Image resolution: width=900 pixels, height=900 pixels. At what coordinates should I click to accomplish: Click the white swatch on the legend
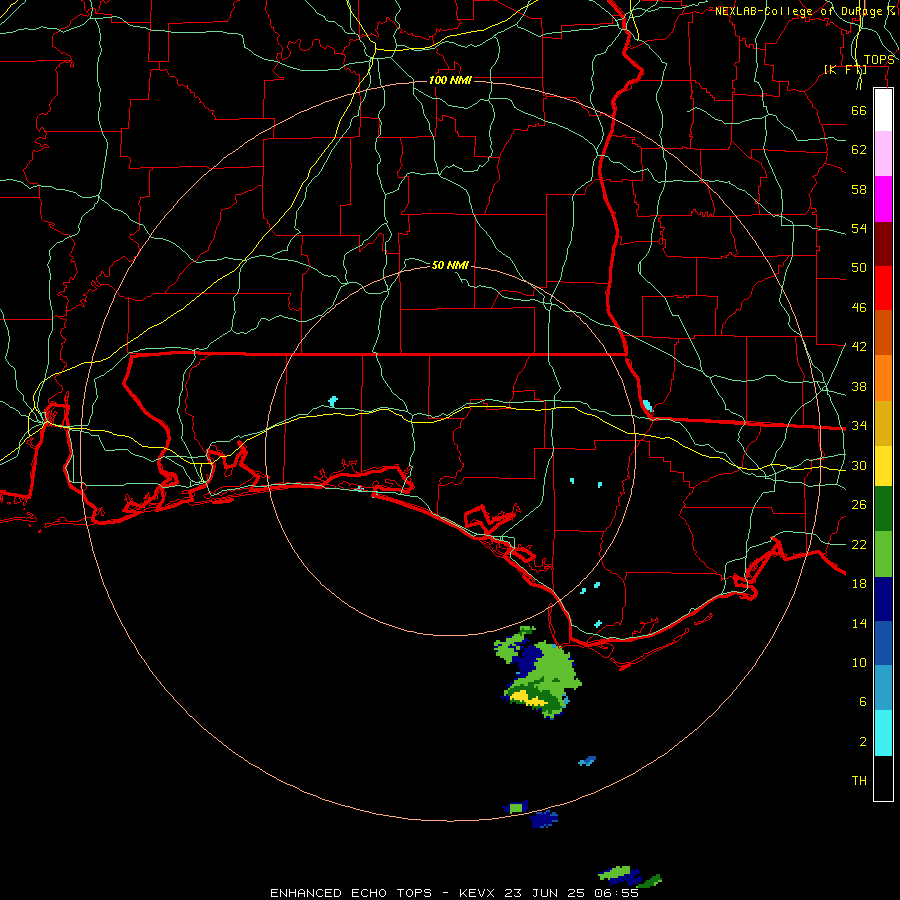coord(883,110)
